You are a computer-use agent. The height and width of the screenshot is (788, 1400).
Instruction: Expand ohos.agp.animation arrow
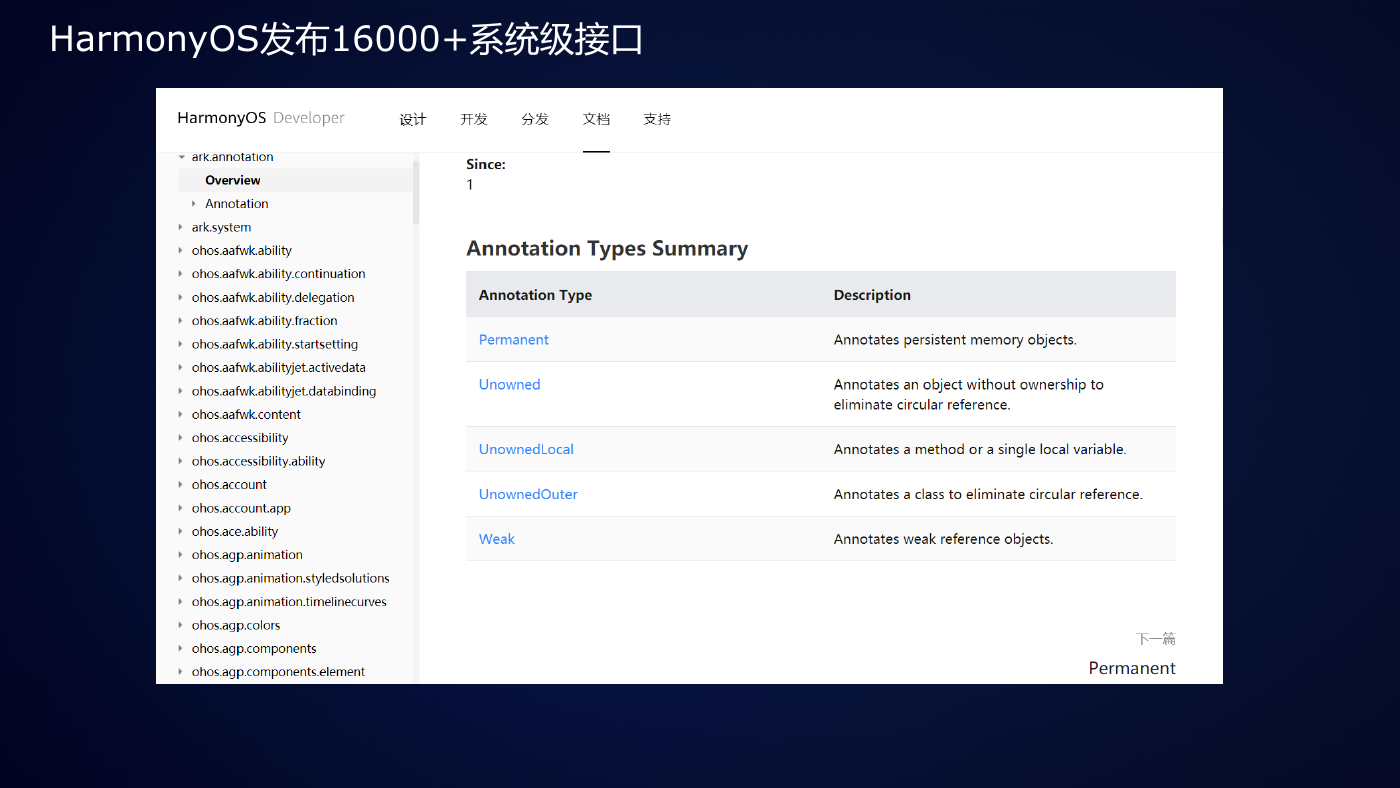click(x=181, y=555)
